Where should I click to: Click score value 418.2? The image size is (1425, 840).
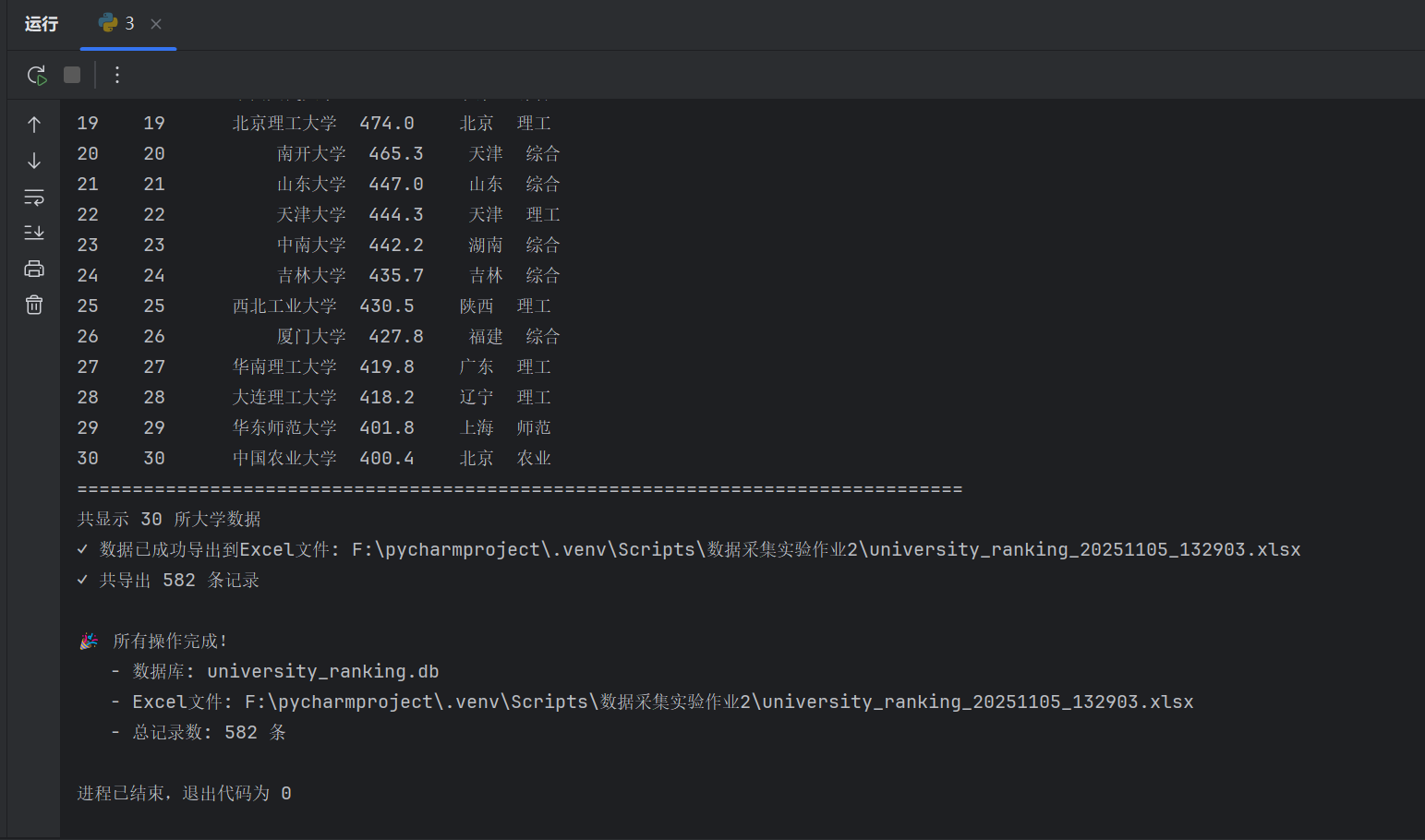coord(387,397)
